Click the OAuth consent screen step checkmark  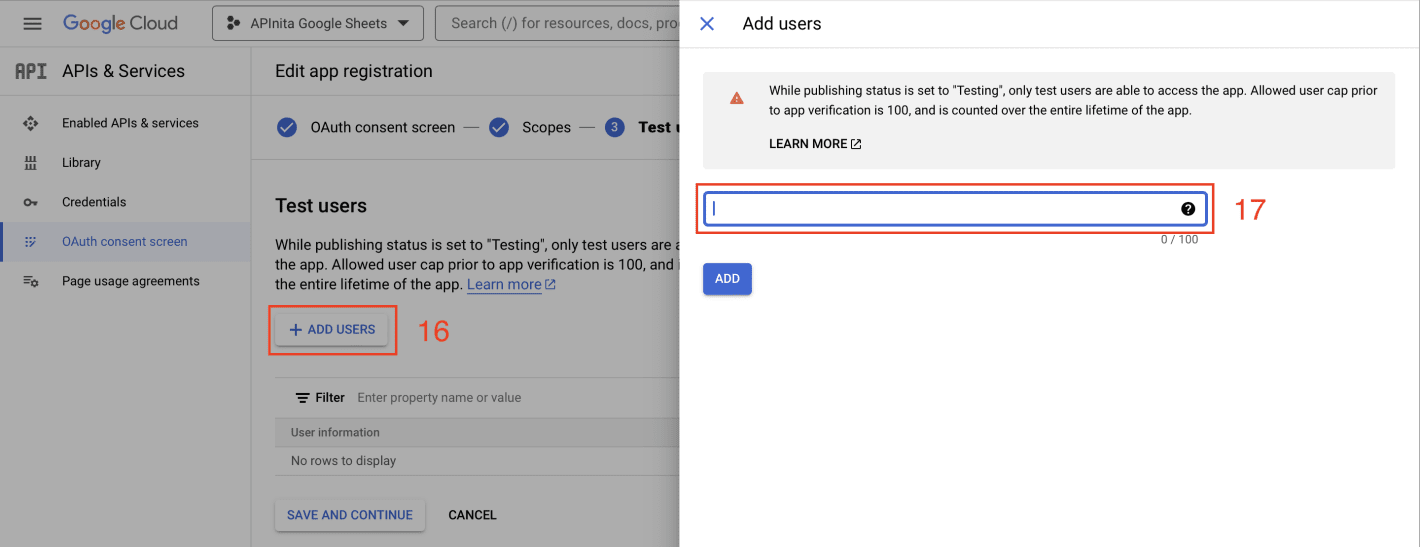coord(287,127)
